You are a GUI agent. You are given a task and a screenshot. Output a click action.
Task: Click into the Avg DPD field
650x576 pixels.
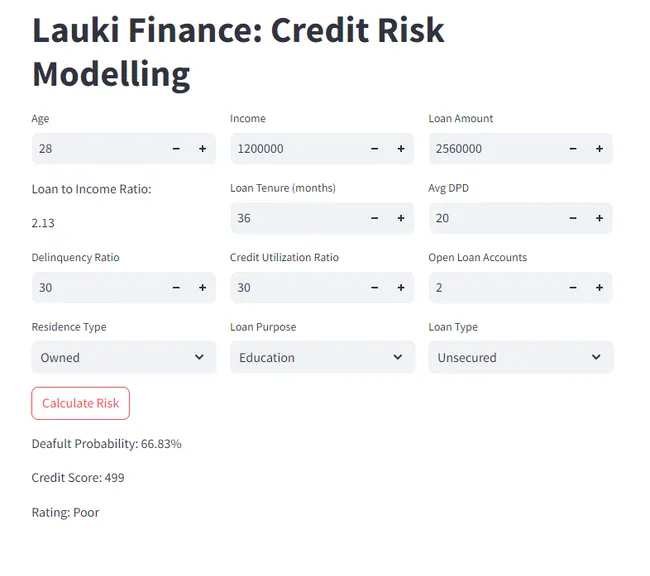493,218
